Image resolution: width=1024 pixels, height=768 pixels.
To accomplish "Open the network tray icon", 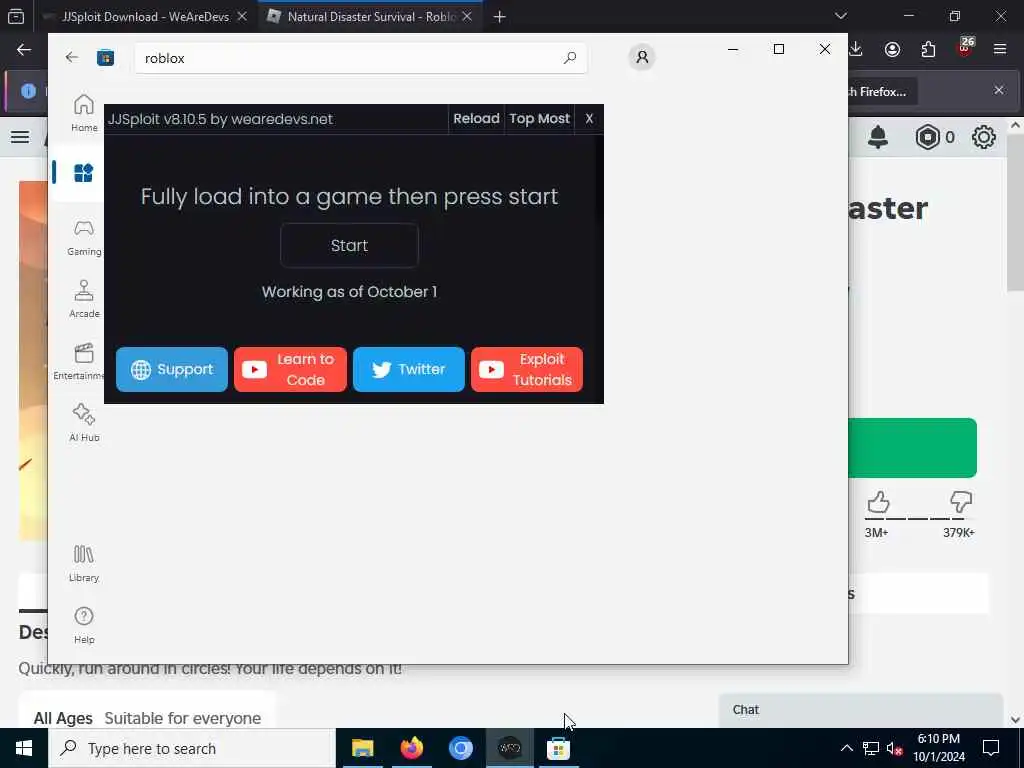I will 871,748.
